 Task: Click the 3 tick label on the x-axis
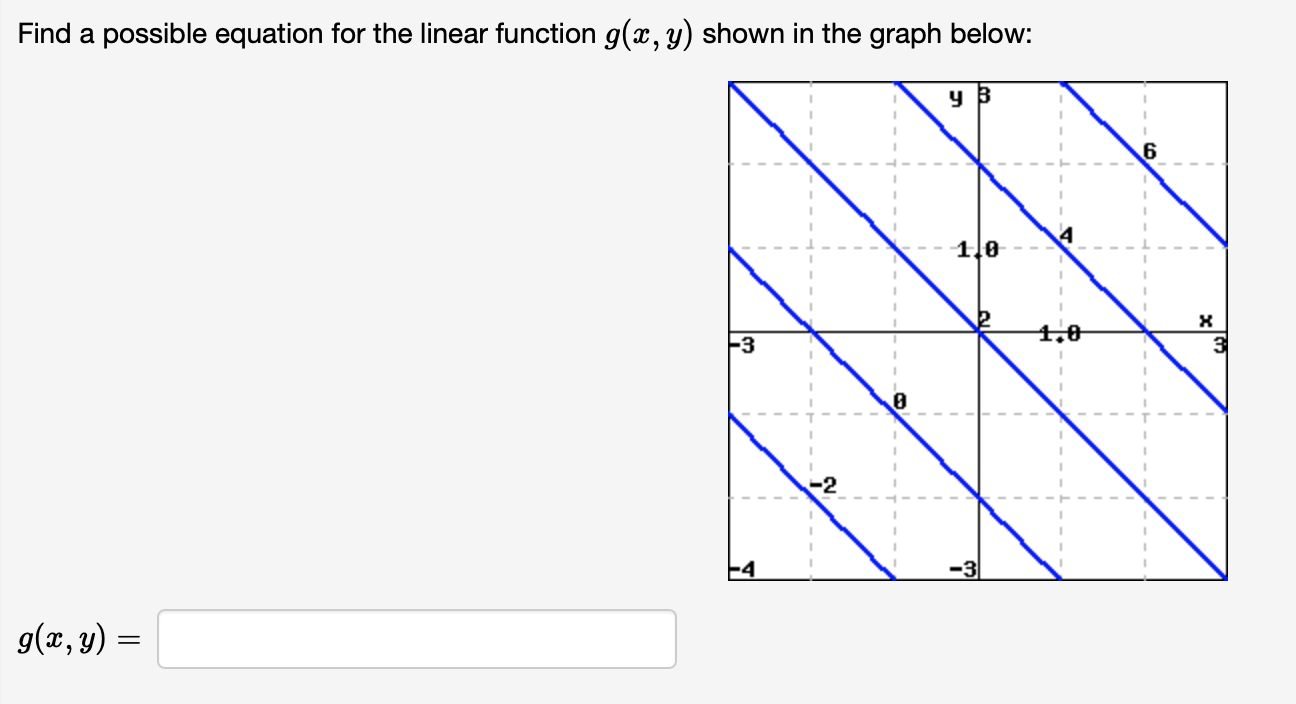[1218, 345]
